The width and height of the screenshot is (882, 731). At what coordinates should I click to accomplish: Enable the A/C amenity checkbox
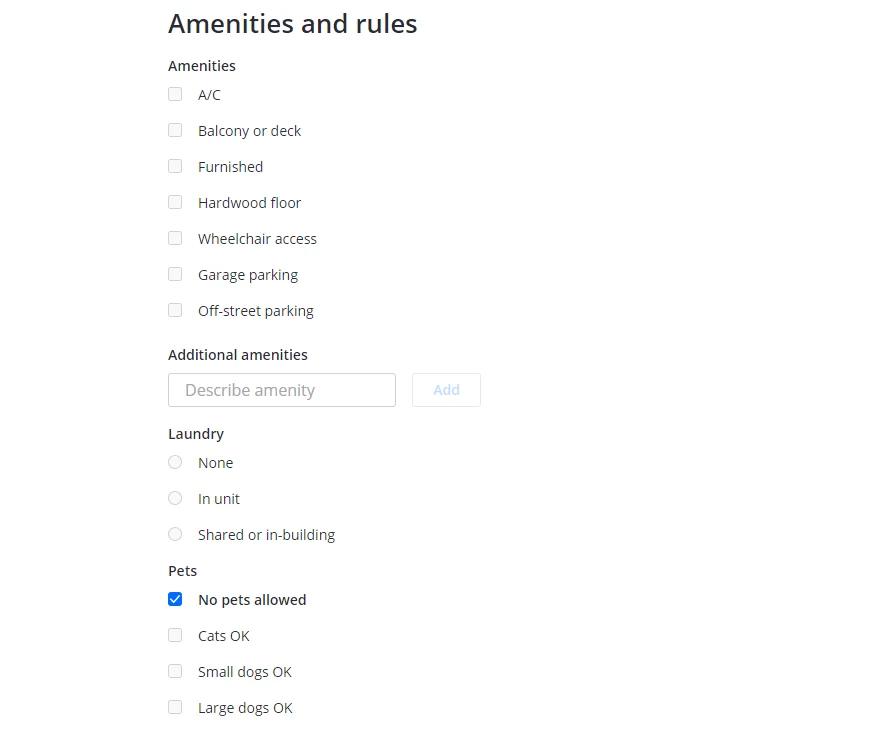pos(175,94)
